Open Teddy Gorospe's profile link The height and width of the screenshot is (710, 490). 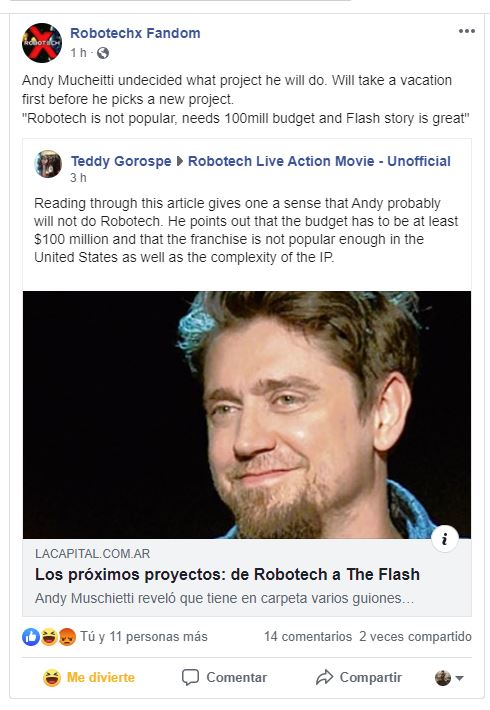pos(121,161)
